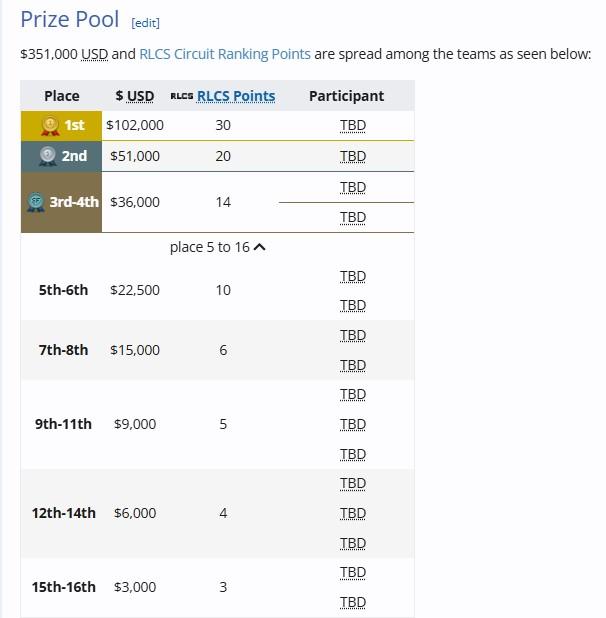Click the TBD participant for 1st place
The image size is (606, 618).
tap(353, 125)
